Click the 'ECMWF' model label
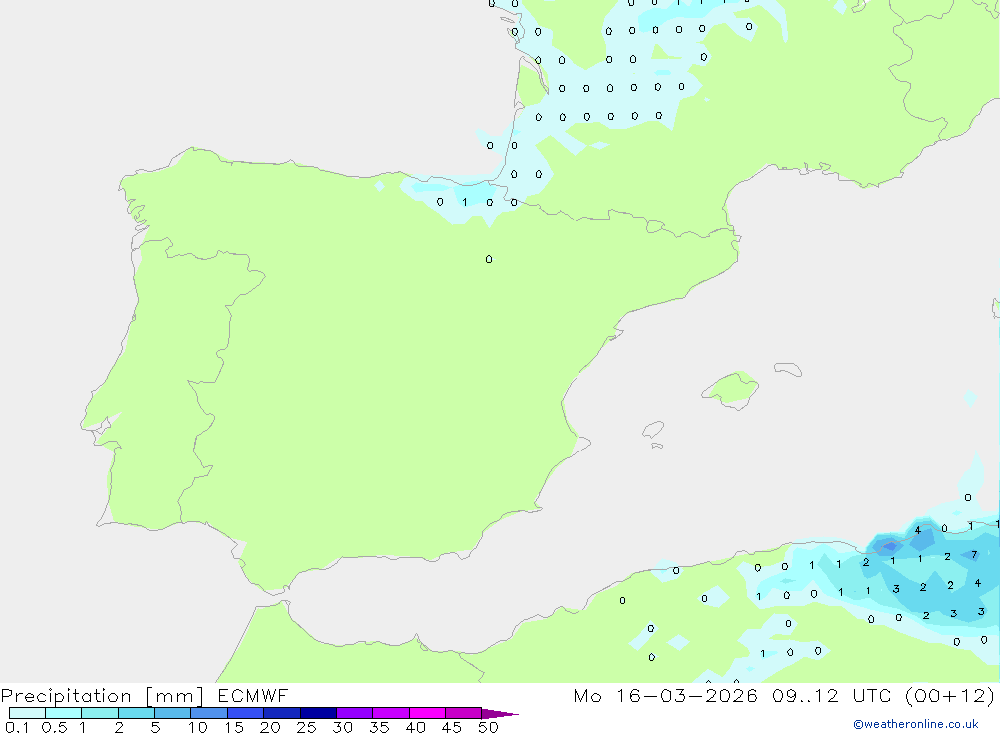The width and height of the screenshot is (1000, 733). point(253,695)
